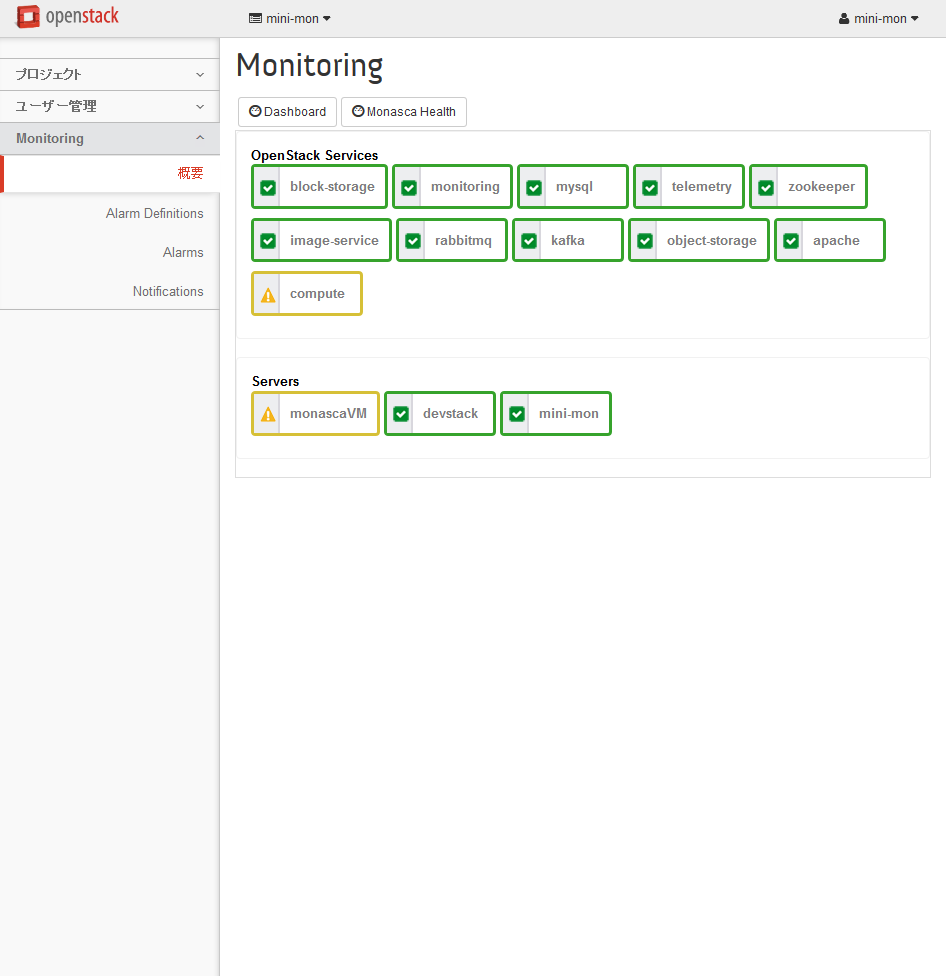Click the green check icon for apache
The image size is (946, 976).
pyautogui.click(x=791, y=241)
